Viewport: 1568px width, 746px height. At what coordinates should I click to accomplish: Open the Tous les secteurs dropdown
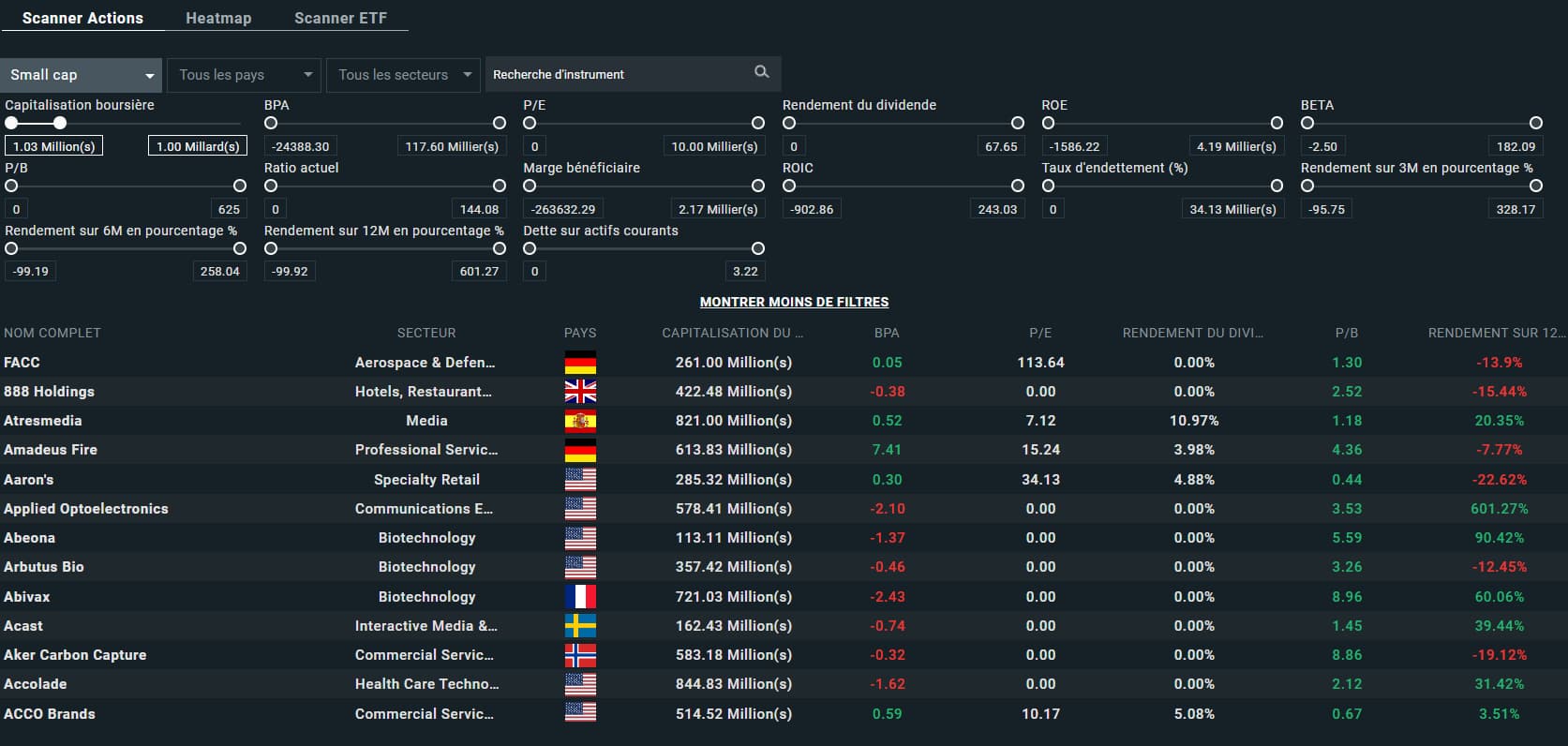pos(404,75)
